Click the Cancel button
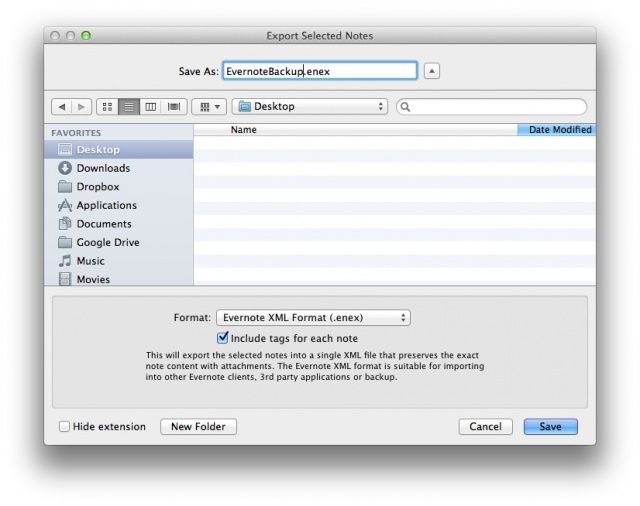The height and width of the screenshot is (506, 640). pyautogui.click(x=485, y=426)
